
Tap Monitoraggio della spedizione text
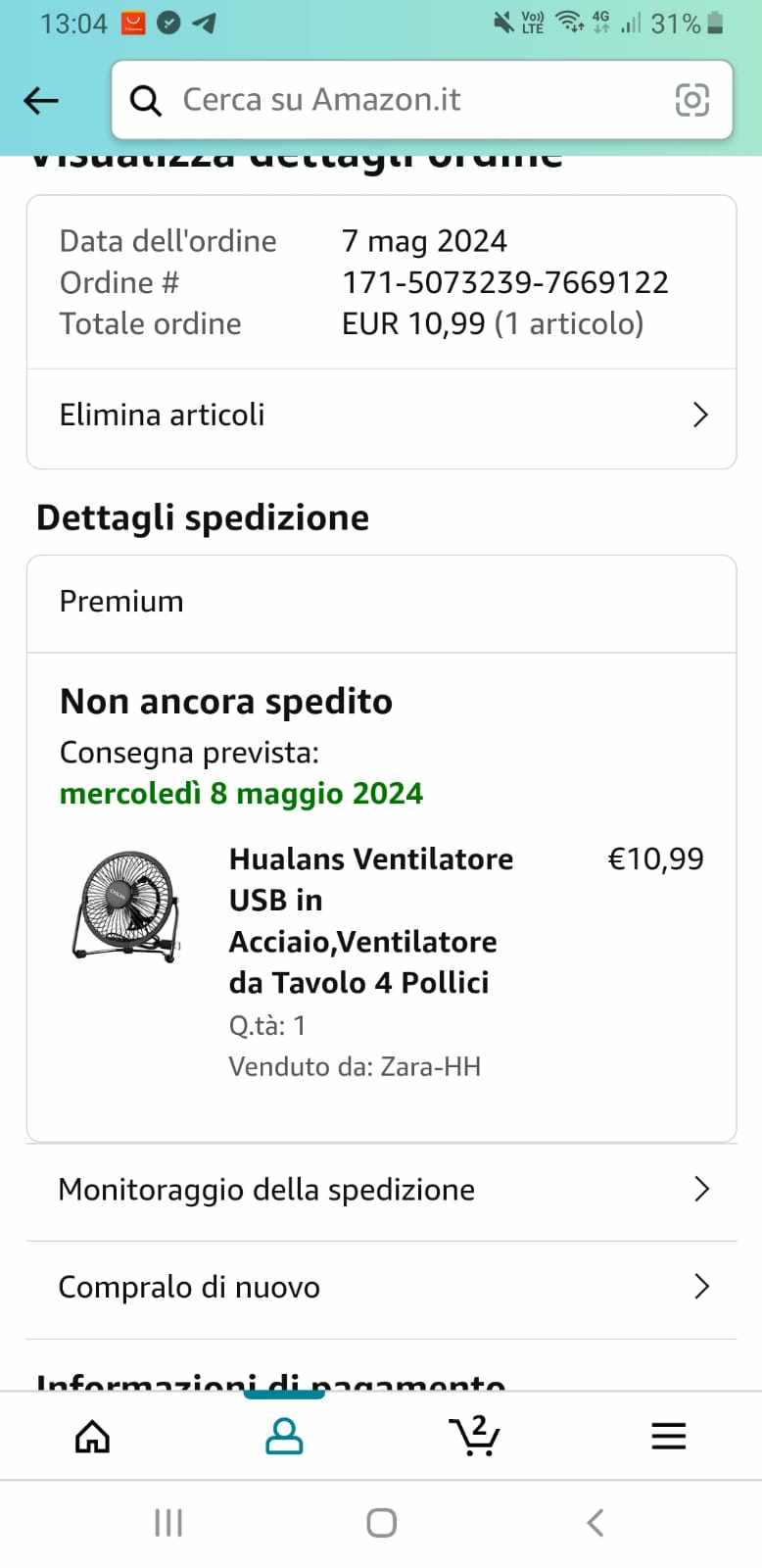[x=266, y=1190]
